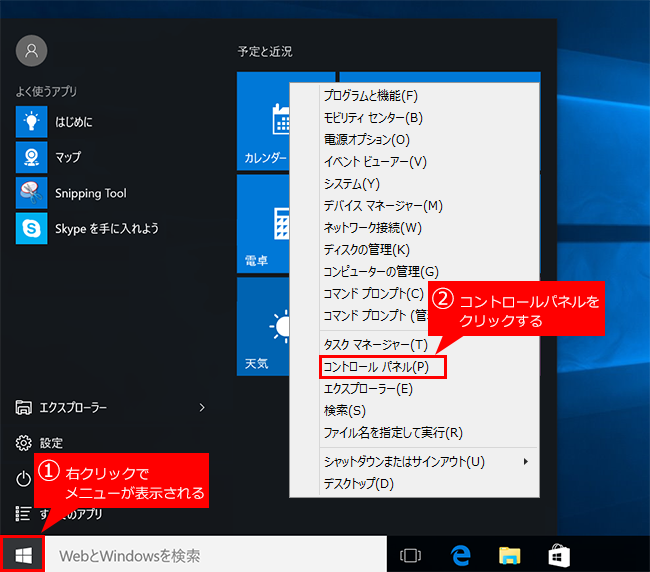Open the 電卓 calculator tile
Image resolution: width=650 pixels, height=572 pixels.
[x=263, y=223]
